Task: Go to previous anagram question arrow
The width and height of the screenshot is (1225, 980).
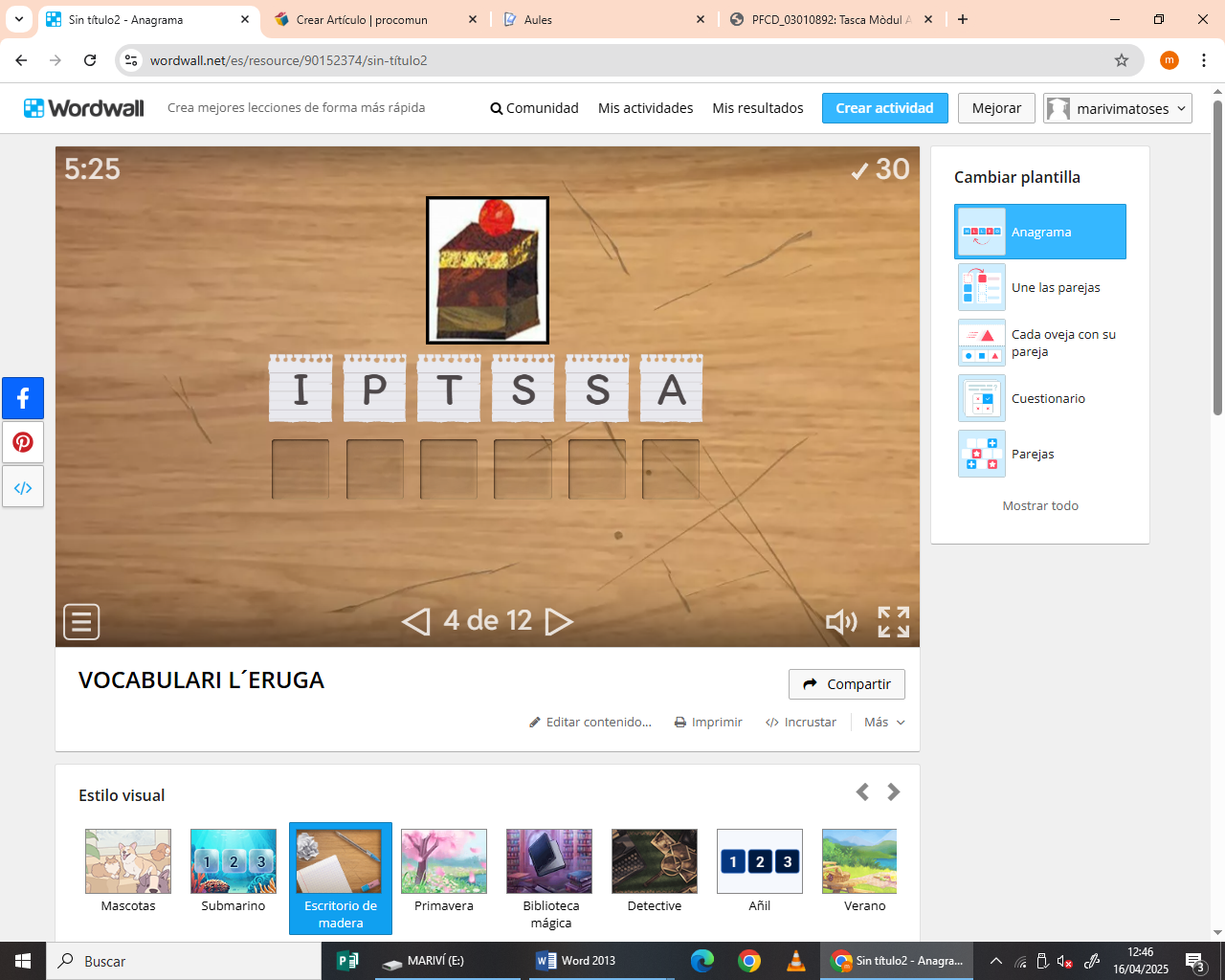Action: click(416, 622)
